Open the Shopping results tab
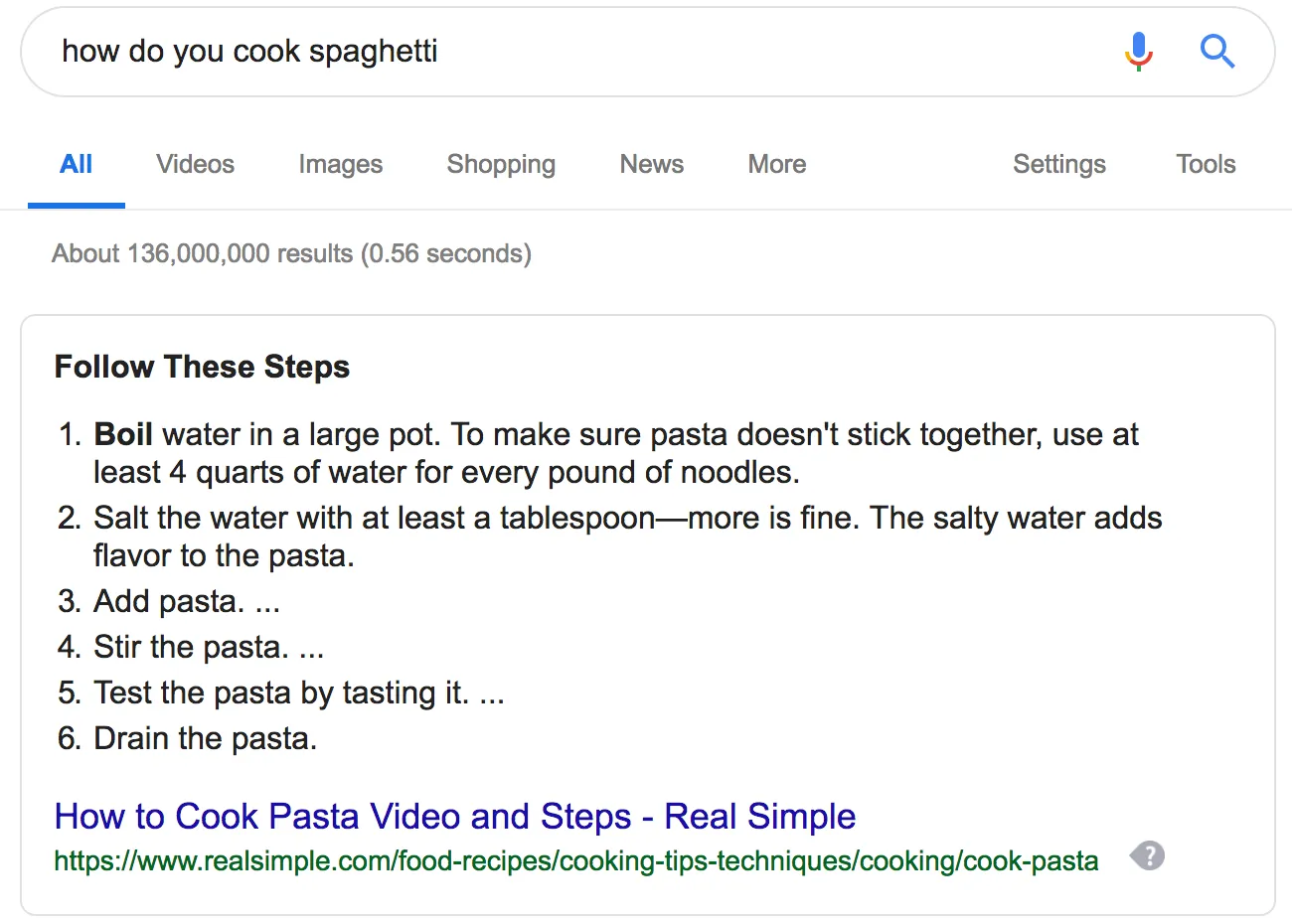This screenshot has width=1292, height=924. 501,164
